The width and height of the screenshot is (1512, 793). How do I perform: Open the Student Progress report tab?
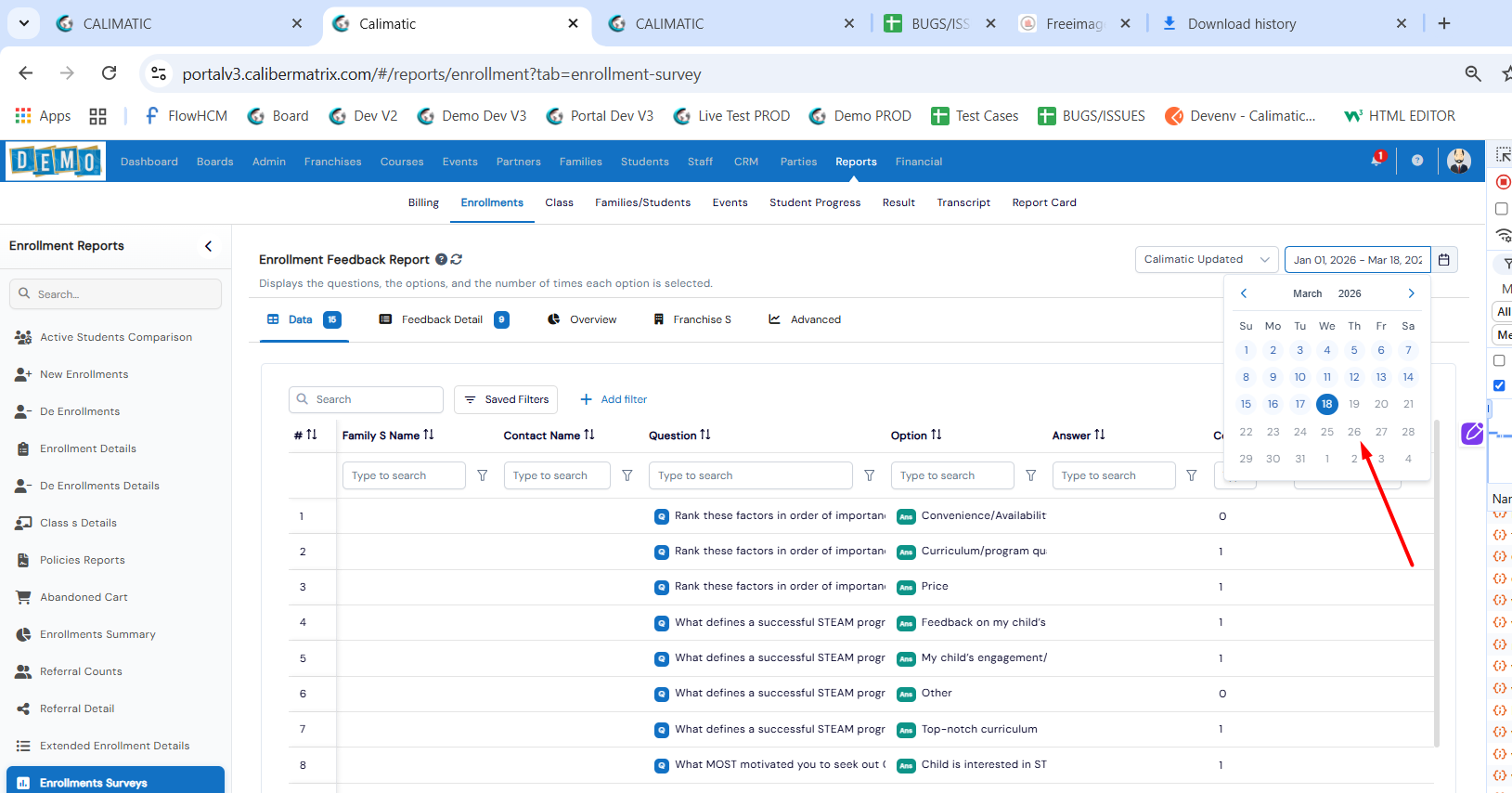point(814,202)
